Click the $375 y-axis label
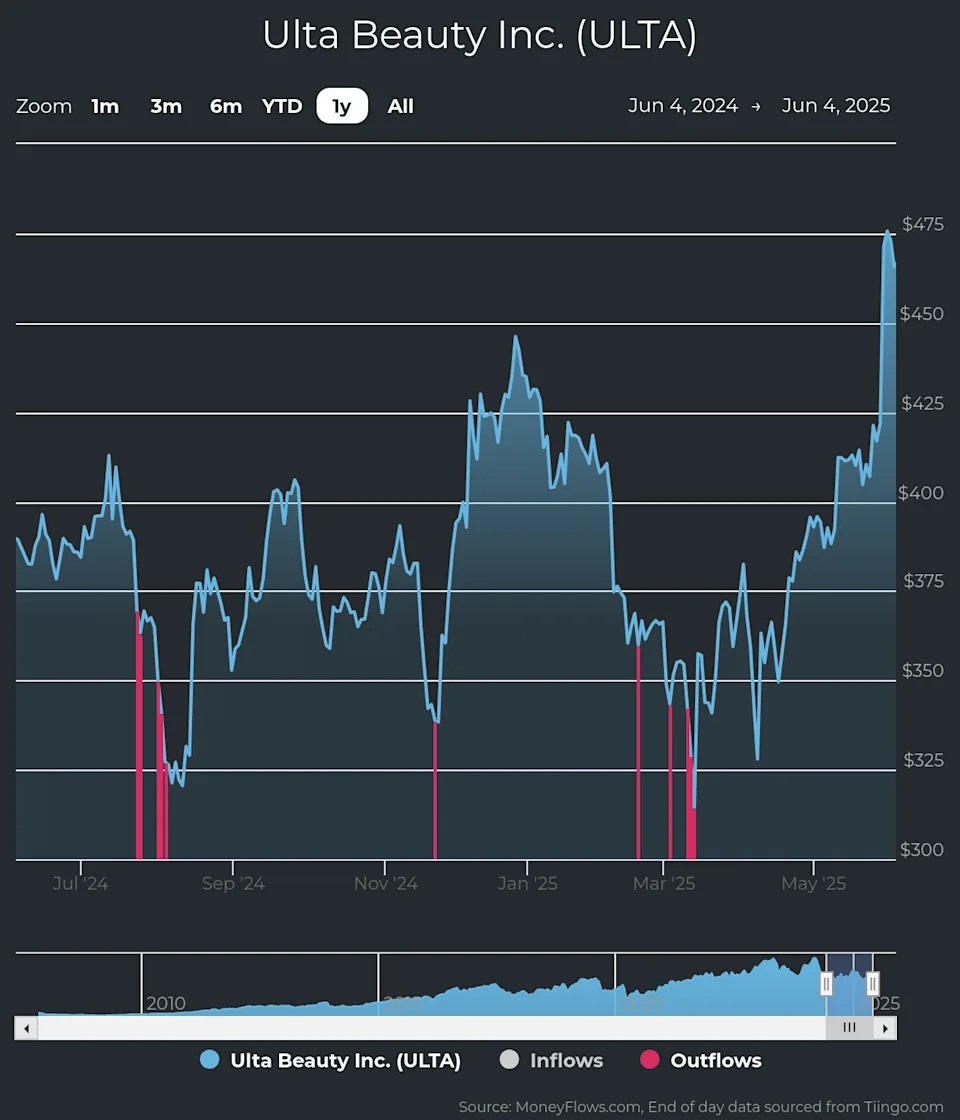 coord(923,581)
